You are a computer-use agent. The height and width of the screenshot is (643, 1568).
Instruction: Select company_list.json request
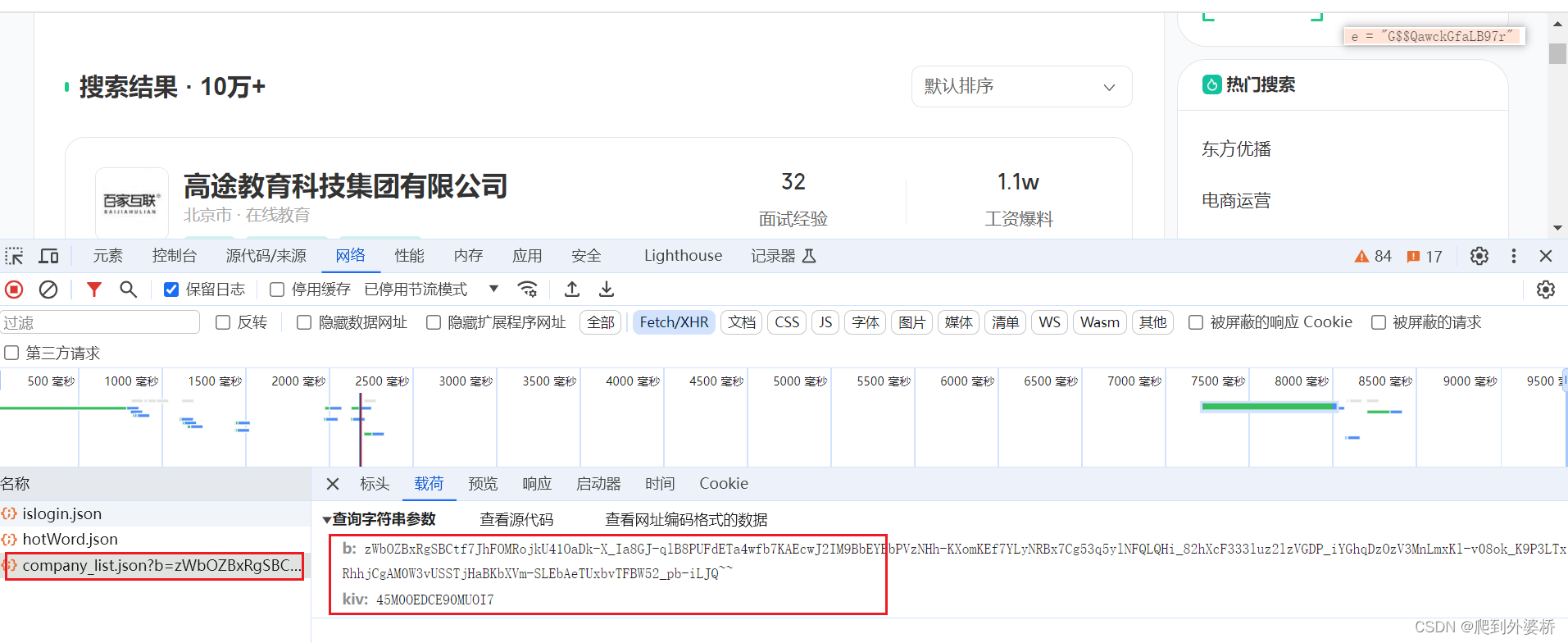tap(155, 565)
